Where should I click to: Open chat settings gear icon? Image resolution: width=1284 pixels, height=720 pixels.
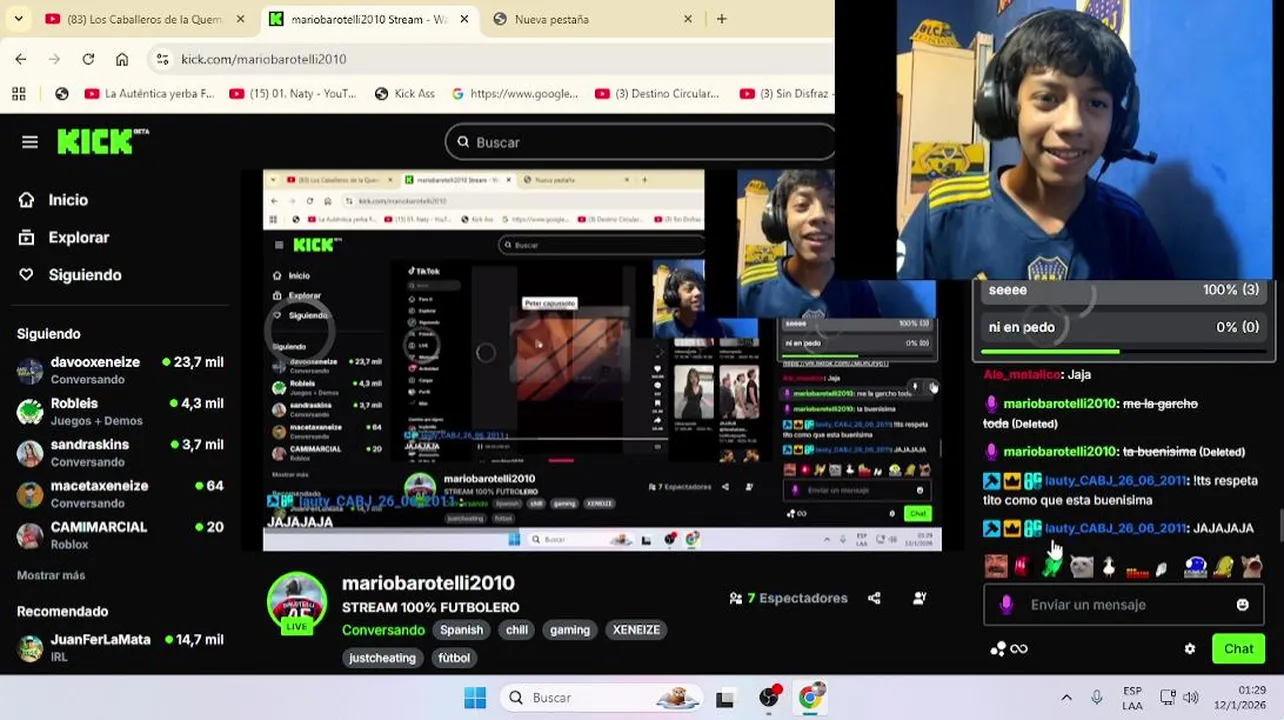click(x=1190, y=649)
